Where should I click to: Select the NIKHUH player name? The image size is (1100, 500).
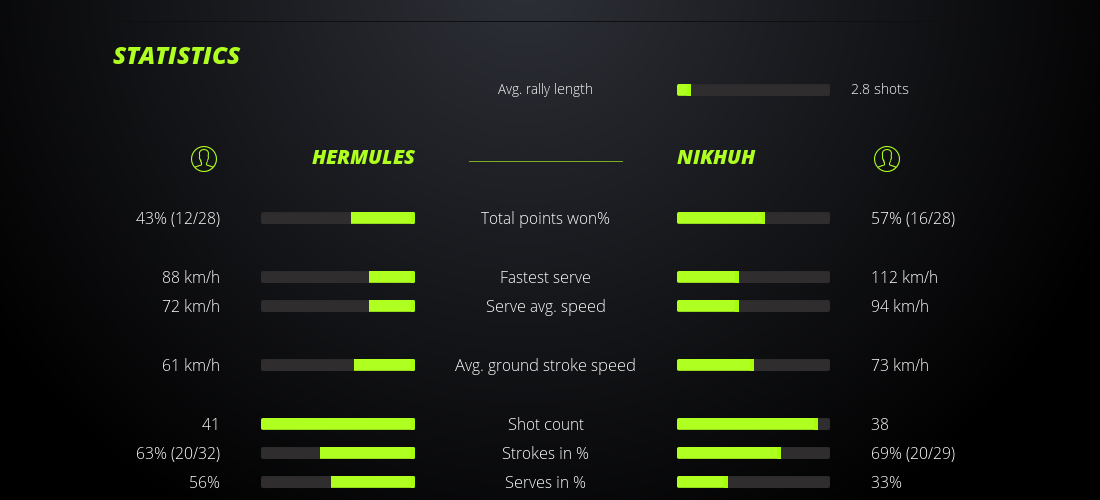(716, 157)
